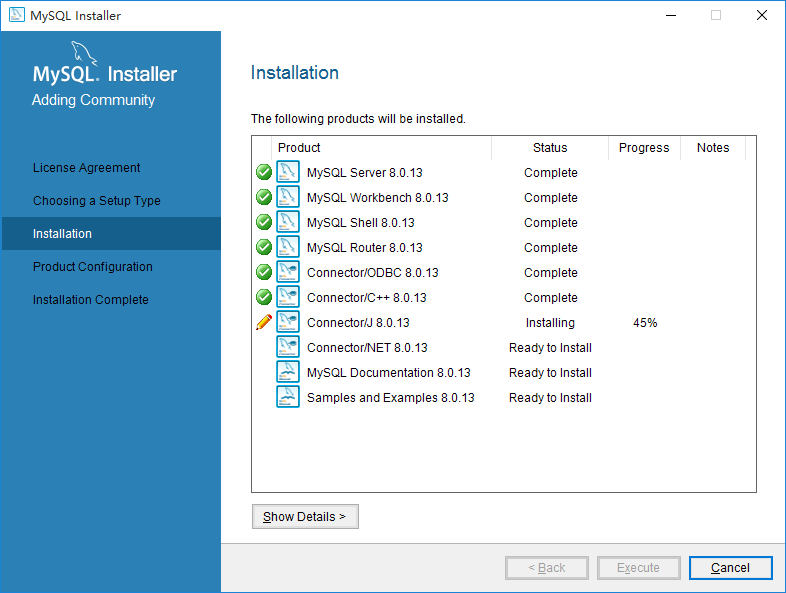This screenshot has width=786, height=593.
Task: Click green checkmark beside MySQL Router
Action: click(x=264, y=247)
